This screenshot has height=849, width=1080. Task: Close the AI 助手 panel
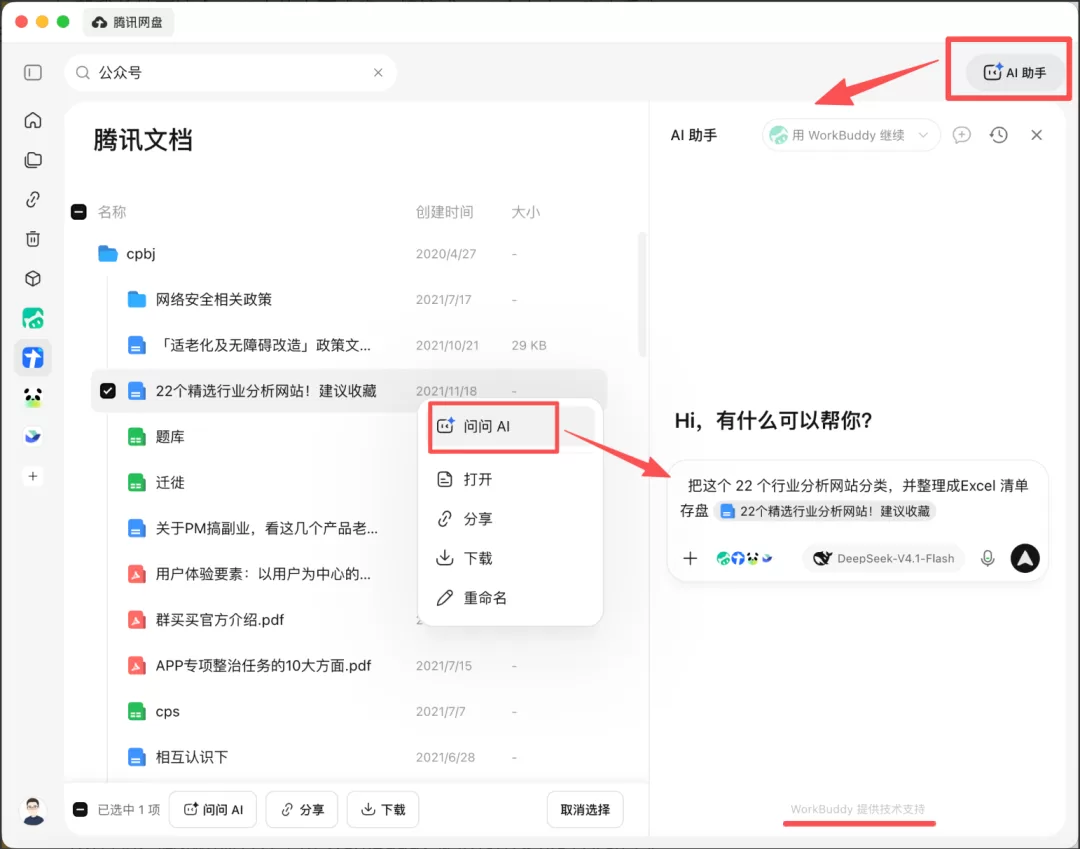[1036, 135]
